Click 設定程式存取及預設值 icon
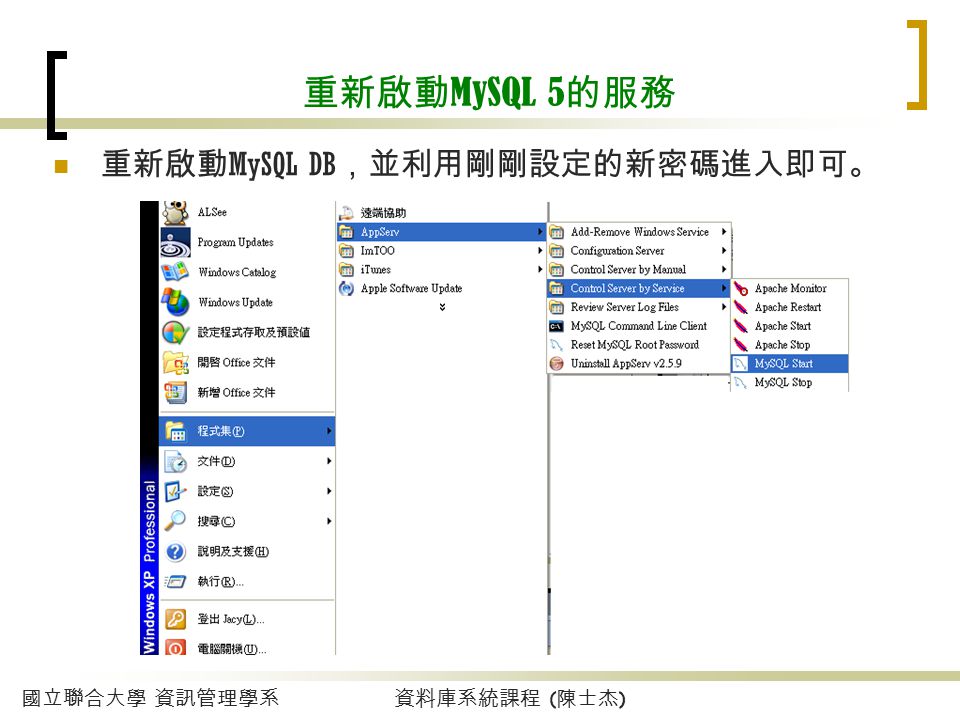The image size is (960, 720). tap(175, 332)
